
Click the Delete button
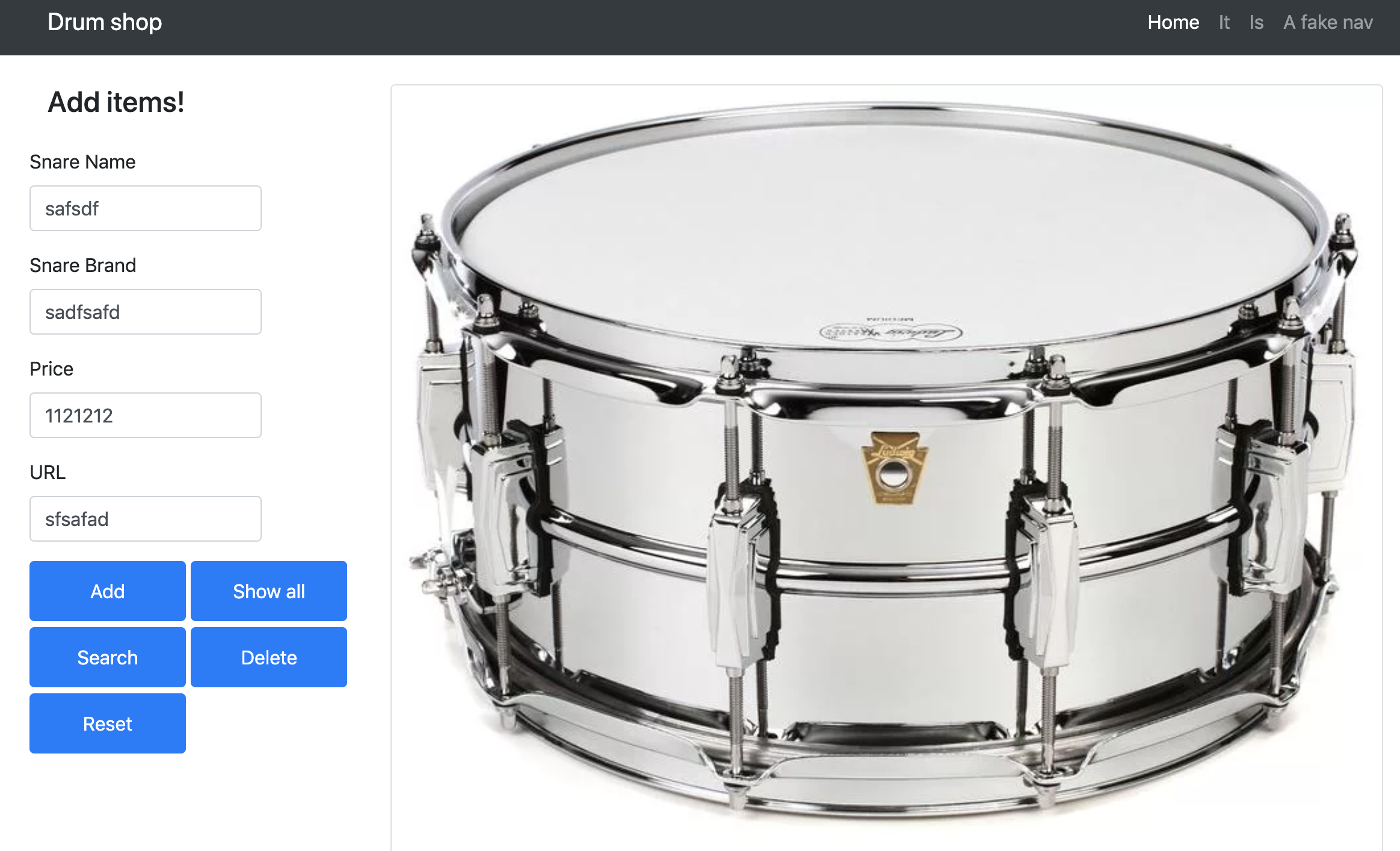[x=269, y=657]
